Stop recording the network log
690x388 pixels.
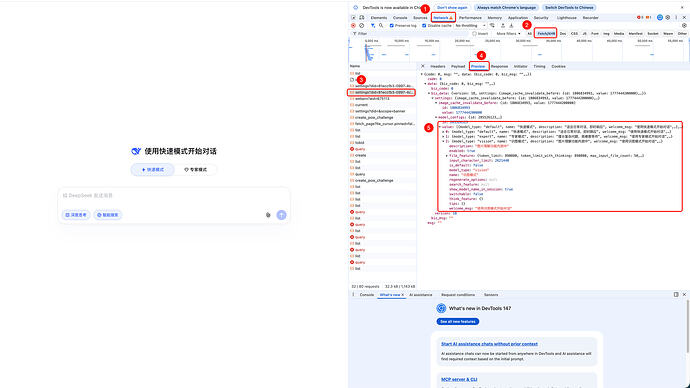coord(353,26)
